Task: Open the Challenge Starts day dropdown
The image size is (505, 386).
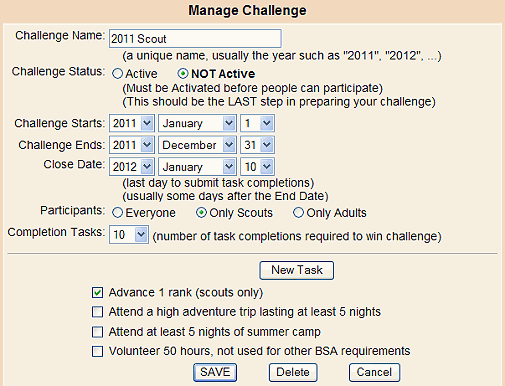Action: pyautogui.click(x=257, y=123)
